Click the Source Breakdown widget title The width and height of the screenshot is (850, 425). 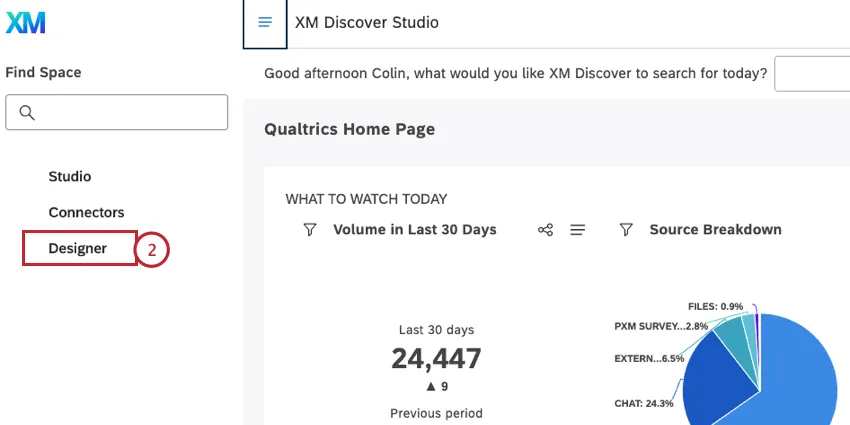click(x=715, y=230)
